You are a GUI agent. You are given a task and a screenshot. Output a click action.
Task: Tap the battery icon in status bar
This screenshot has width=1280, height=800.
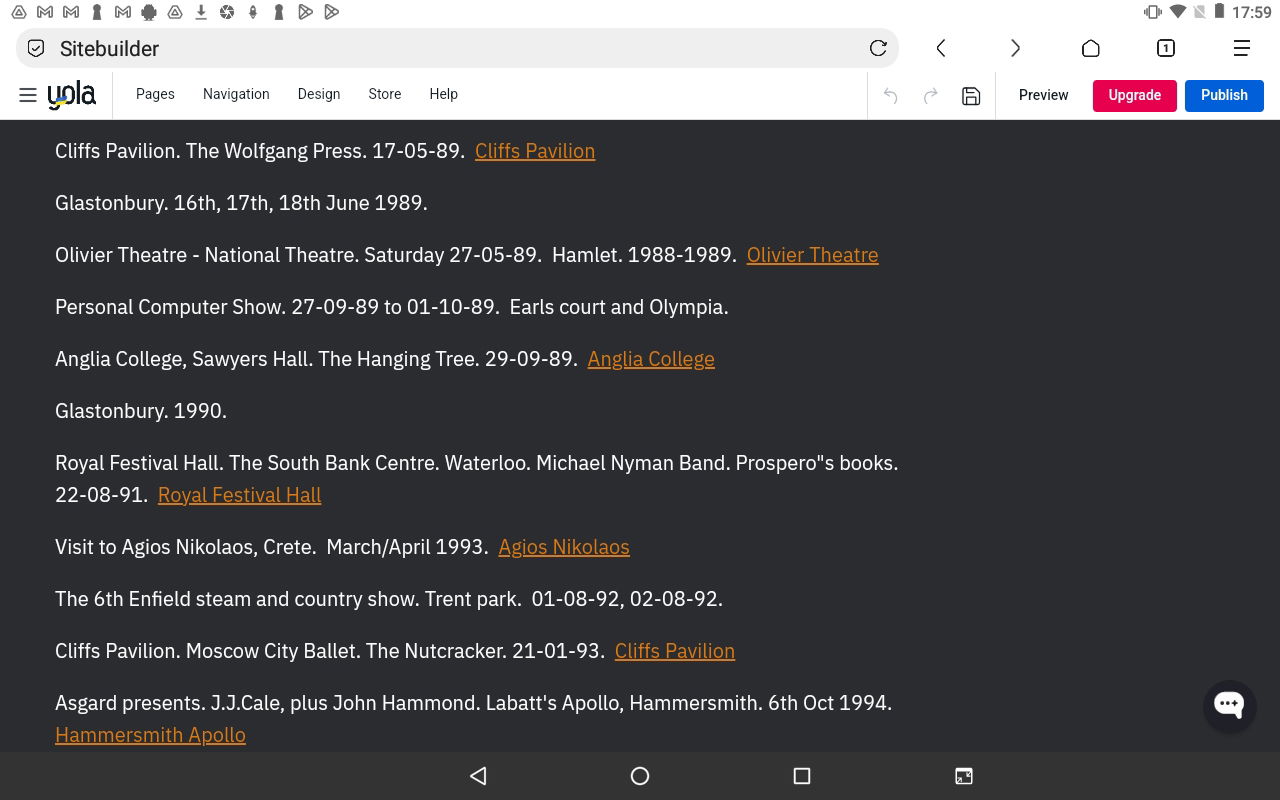[1220, 12]
